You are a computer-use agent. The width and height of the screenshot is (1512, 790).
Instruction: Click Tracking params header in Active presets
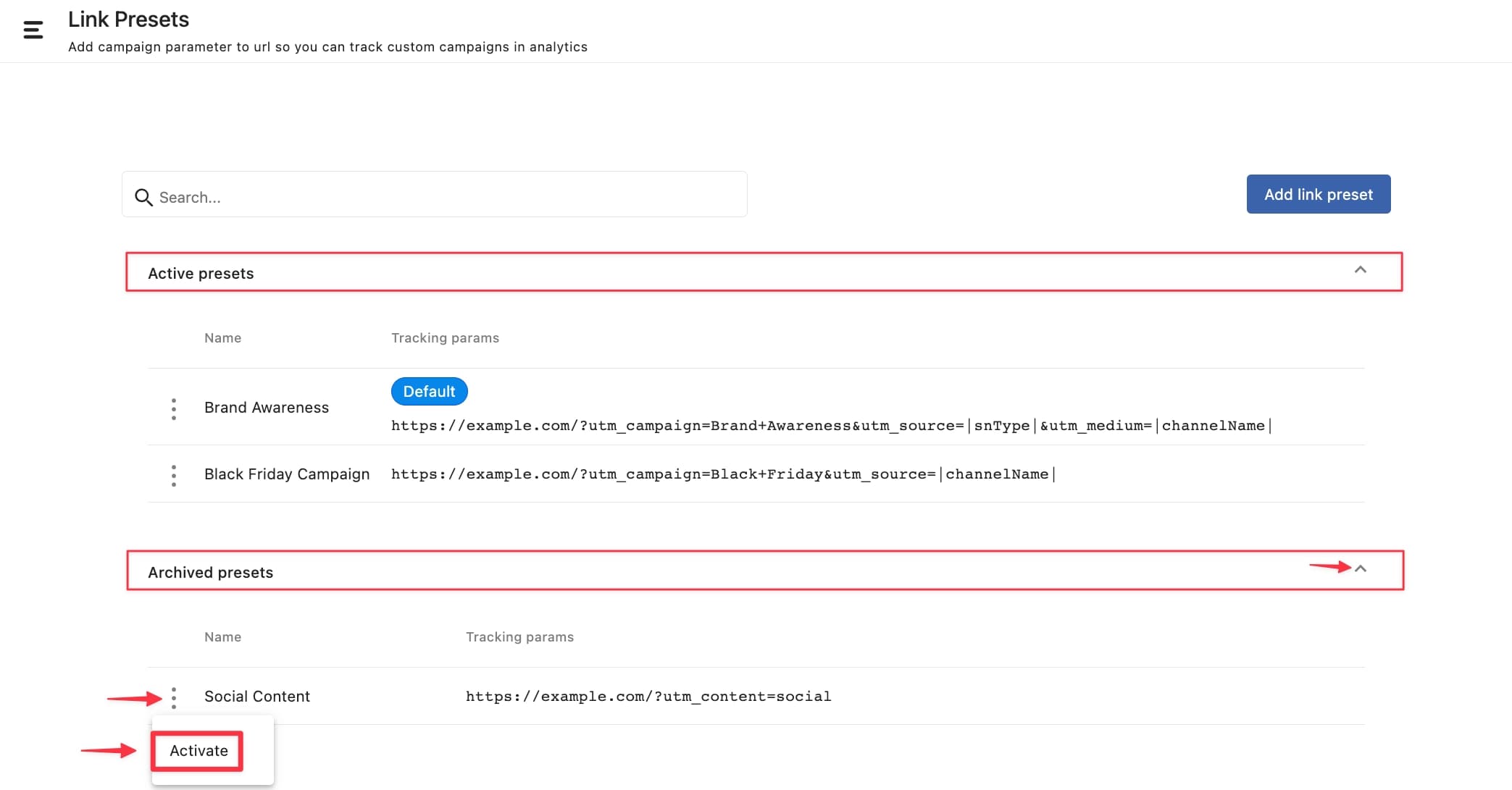[x=445, y=338]
